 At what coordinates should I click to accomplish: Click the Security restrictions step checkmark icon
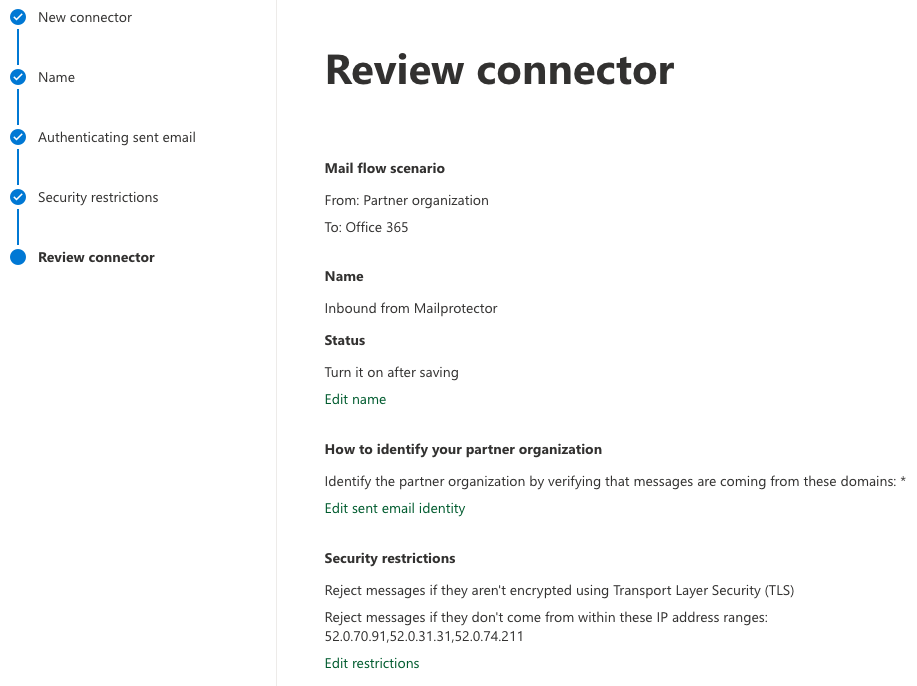pyautogui.click(x=18, y=197)
